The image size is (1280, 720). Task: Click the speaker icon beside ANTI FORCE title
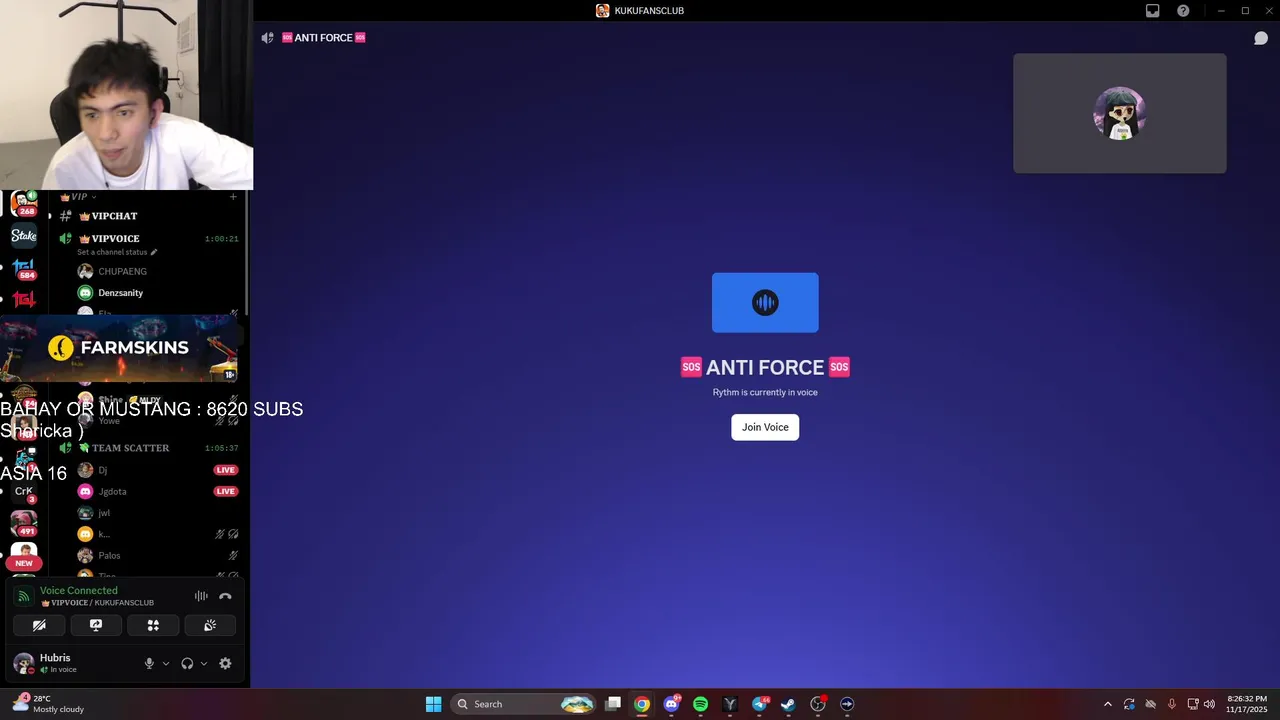[267, 38]
